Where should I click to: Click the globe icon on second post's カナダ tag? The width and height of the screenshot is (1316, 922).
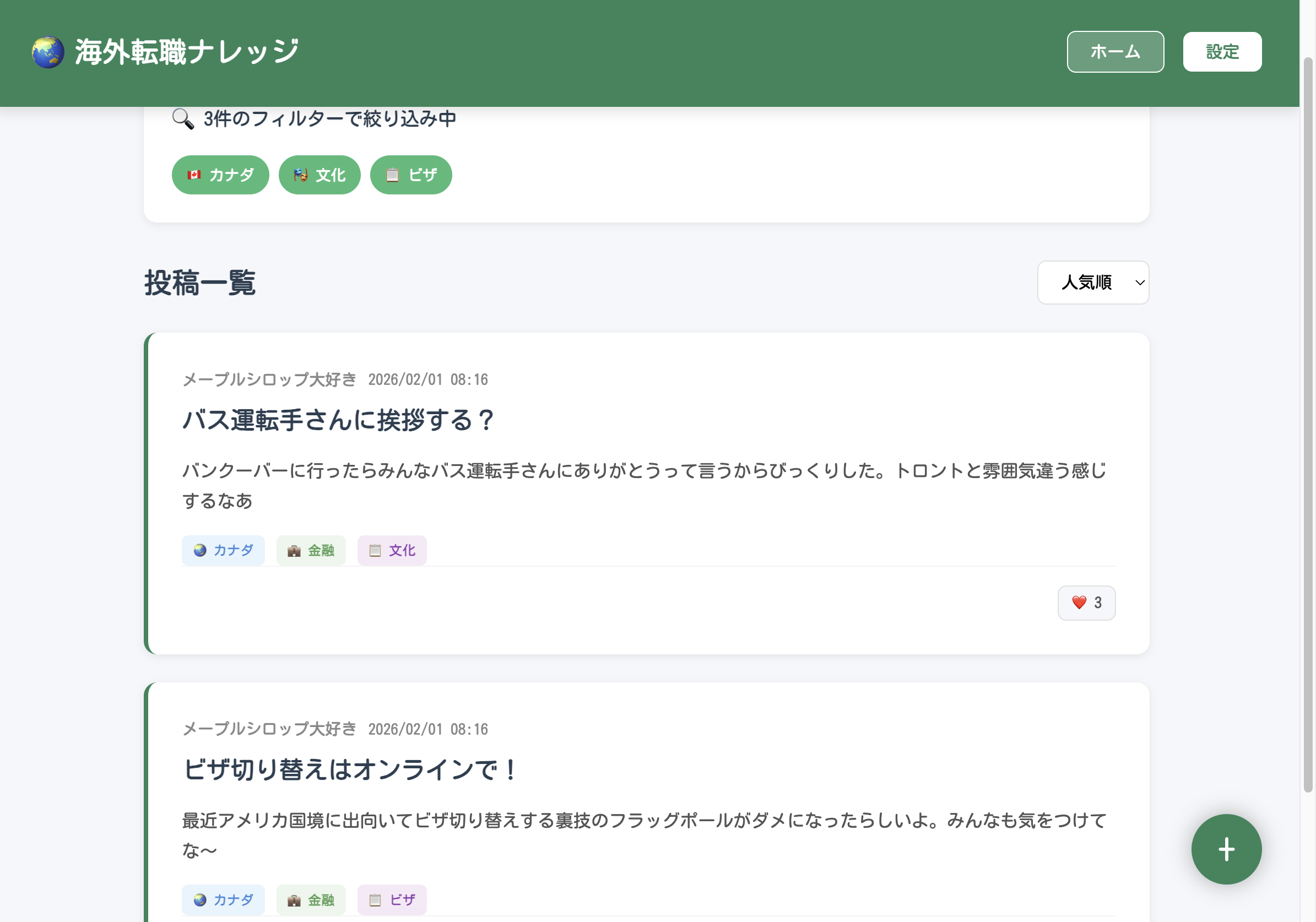(x=200, y=899)
